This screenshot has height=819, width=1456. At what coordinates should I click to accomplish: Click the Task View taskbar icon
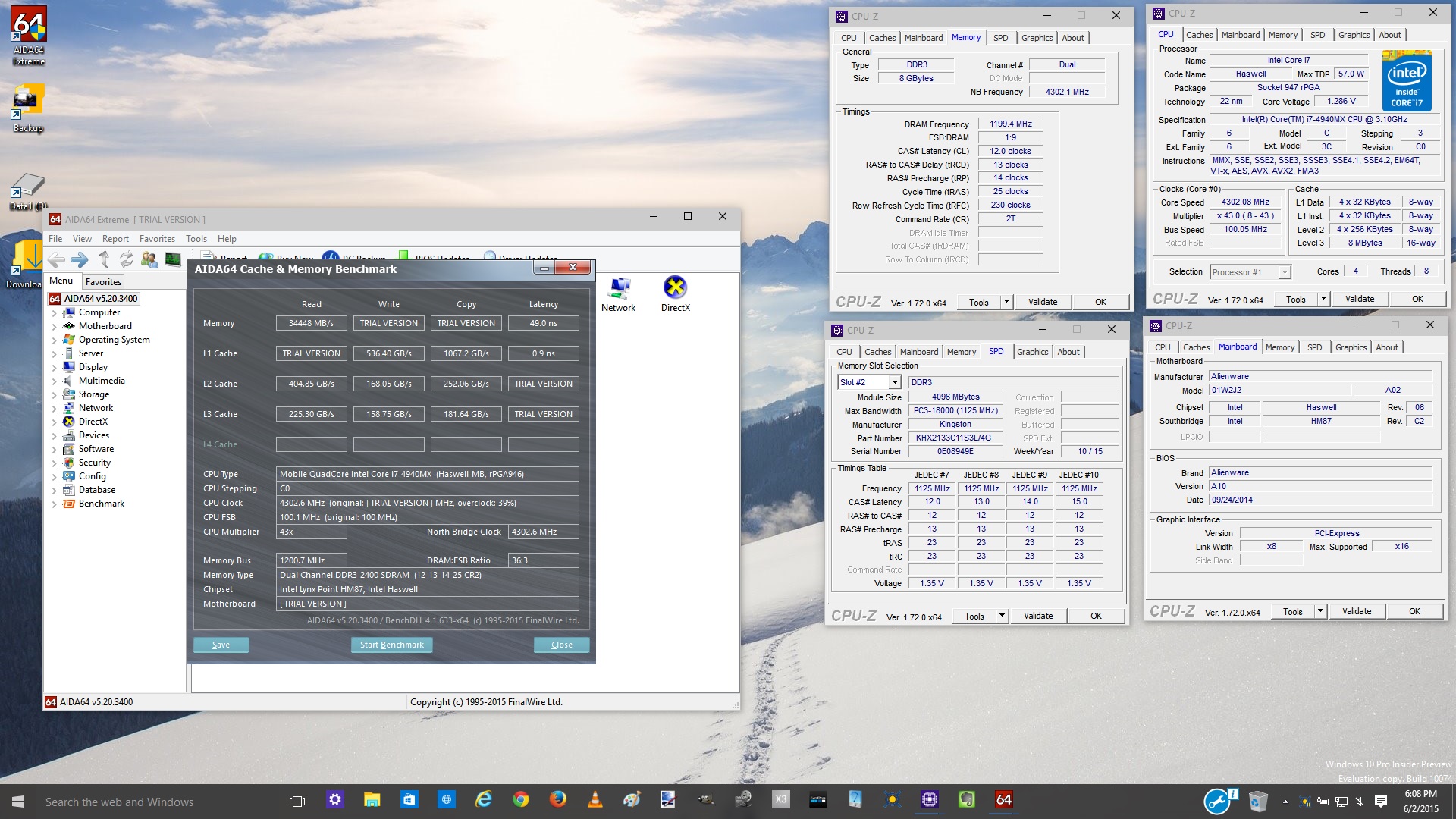(297, 802)
